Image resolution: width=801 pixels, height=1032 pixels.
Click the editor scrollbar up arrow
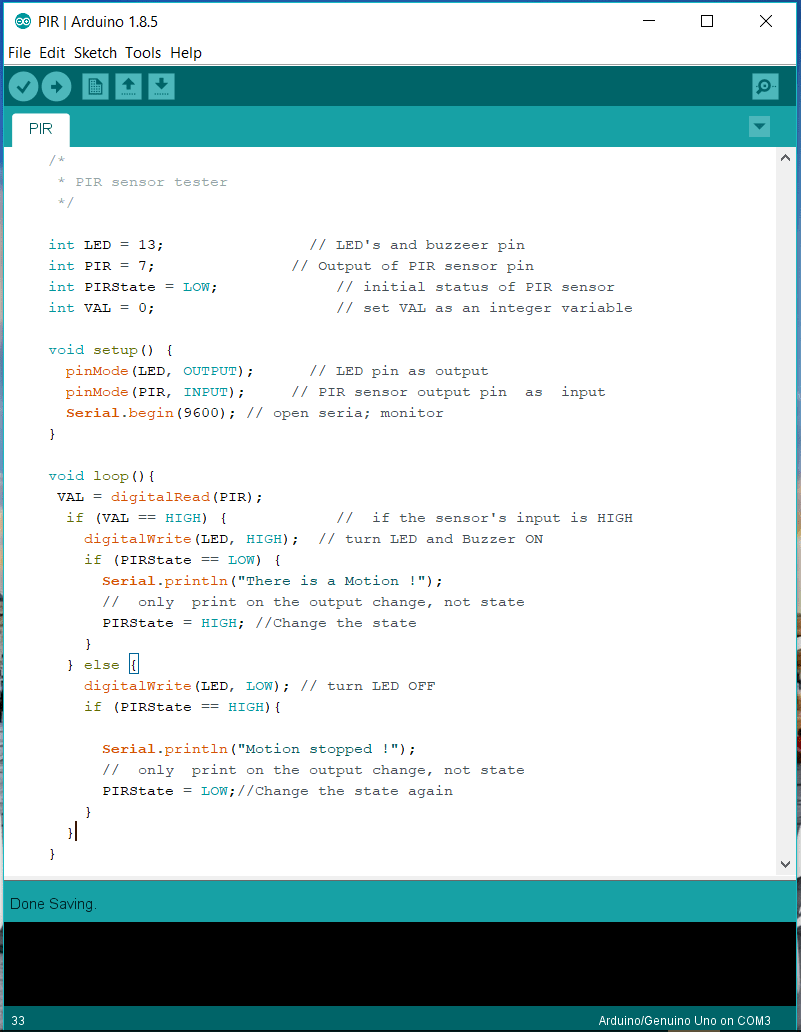pos(785,158)
